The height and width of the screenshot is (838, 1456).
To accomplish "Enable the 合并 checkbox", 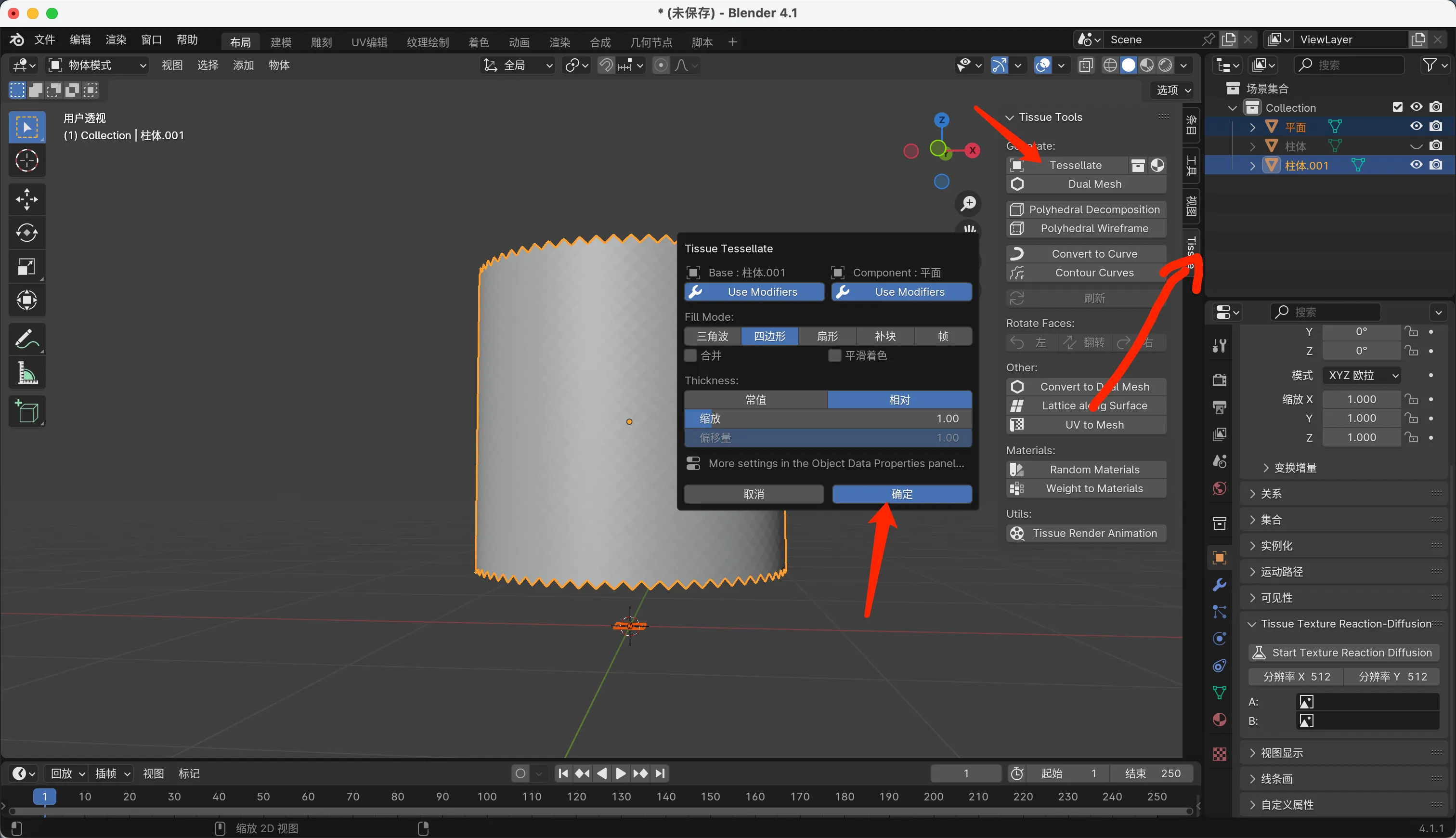I will (x=691, y=356).
